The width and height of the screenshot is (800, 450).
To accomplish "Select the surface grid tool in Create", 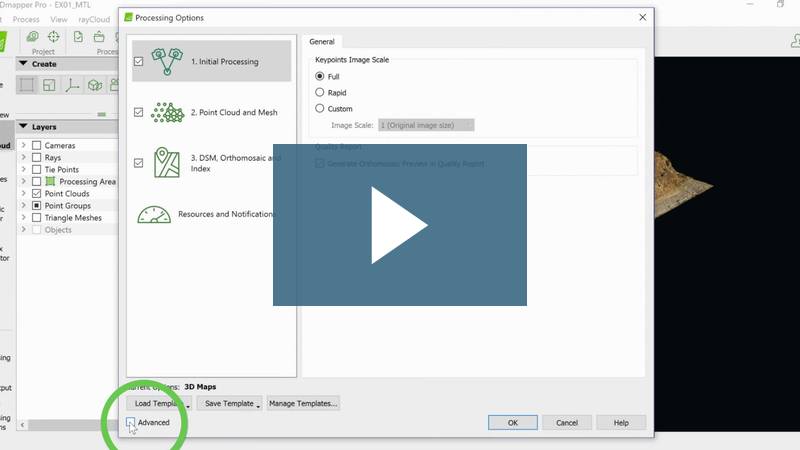I will [x=49, y=85].
